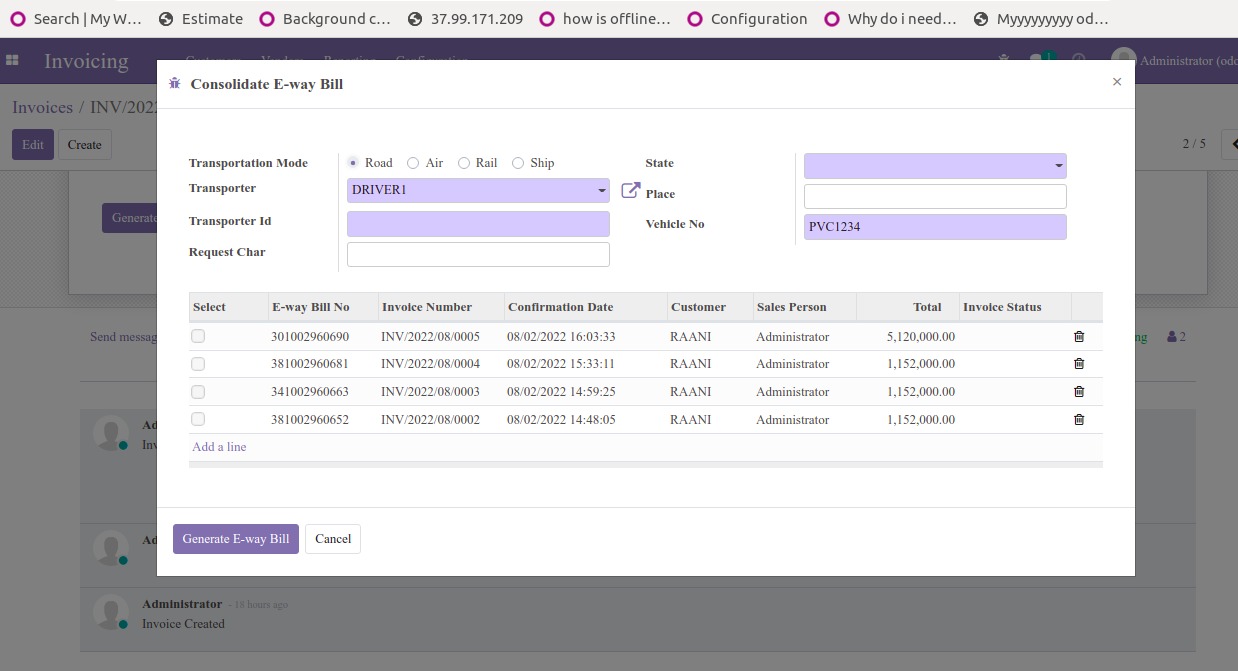Image resolution: width=1238 pixels, height=671 pixels.
Task: Open the apps grid menu icon
Action: (x=12, y=61)
